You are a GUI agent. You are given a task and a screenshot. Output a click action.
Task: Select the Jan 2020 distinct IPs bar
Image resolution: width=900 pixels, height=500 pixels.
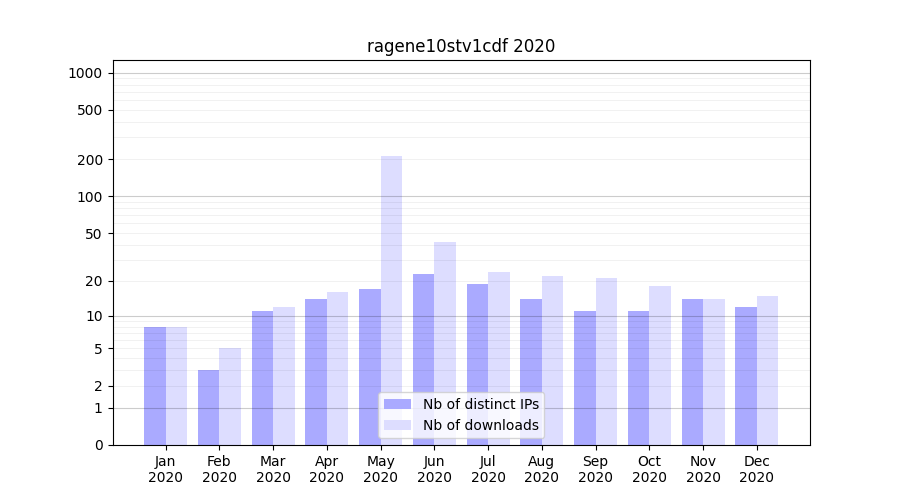pyautogui.click(x=155, y=386)
